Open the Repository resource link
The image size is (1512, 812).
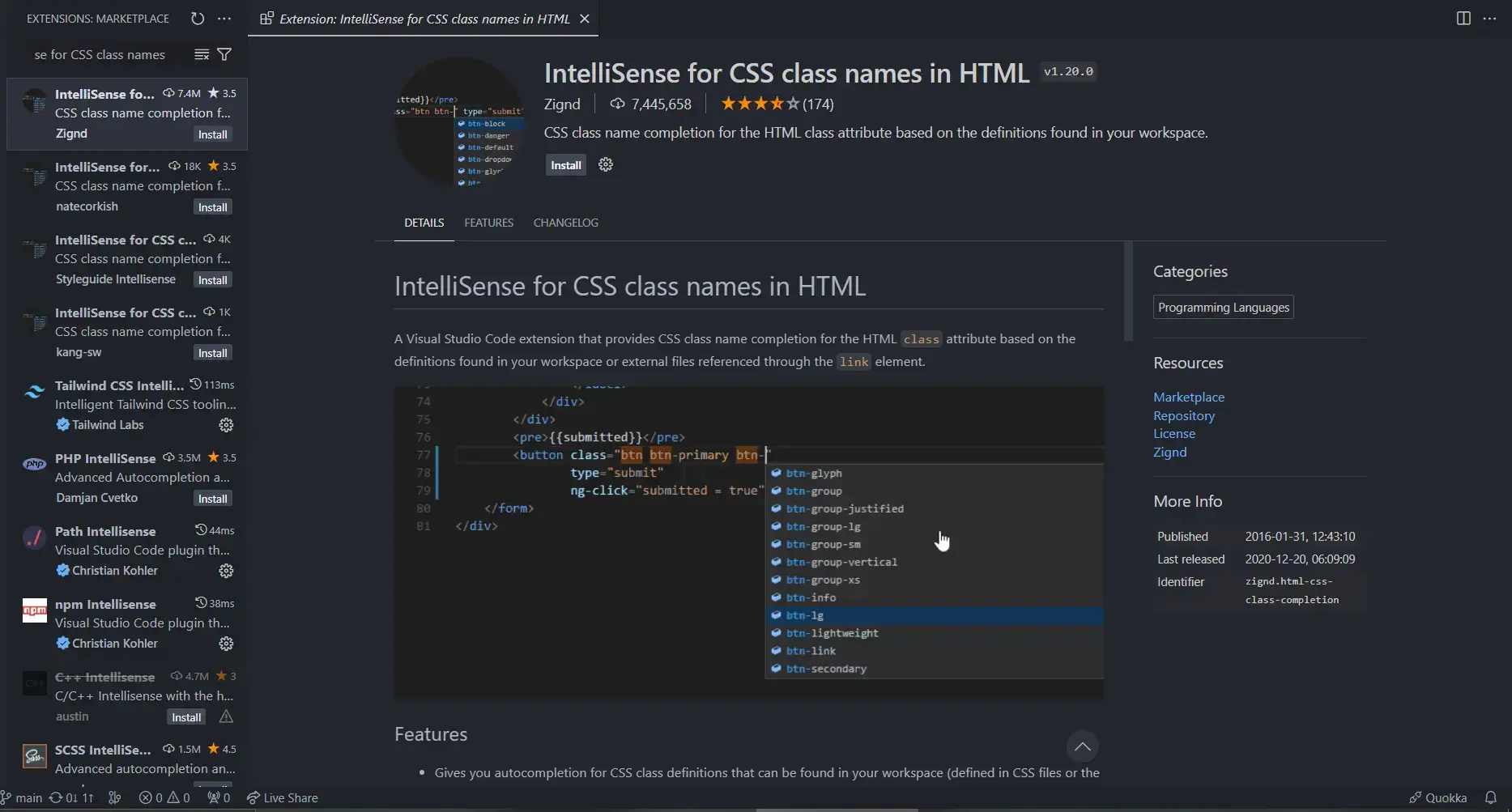(1183, 416)
